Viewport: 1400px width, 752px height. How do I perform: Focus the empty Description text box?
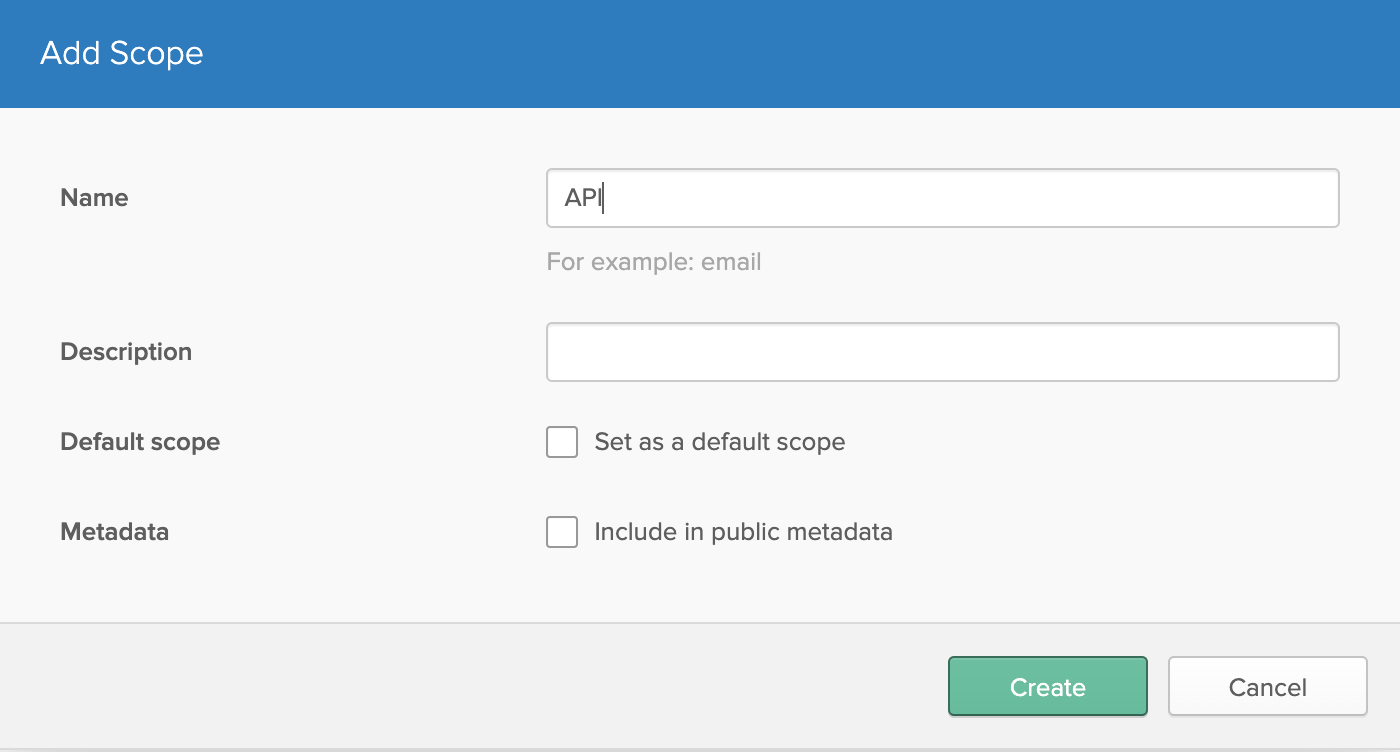(x=942, y=352)
